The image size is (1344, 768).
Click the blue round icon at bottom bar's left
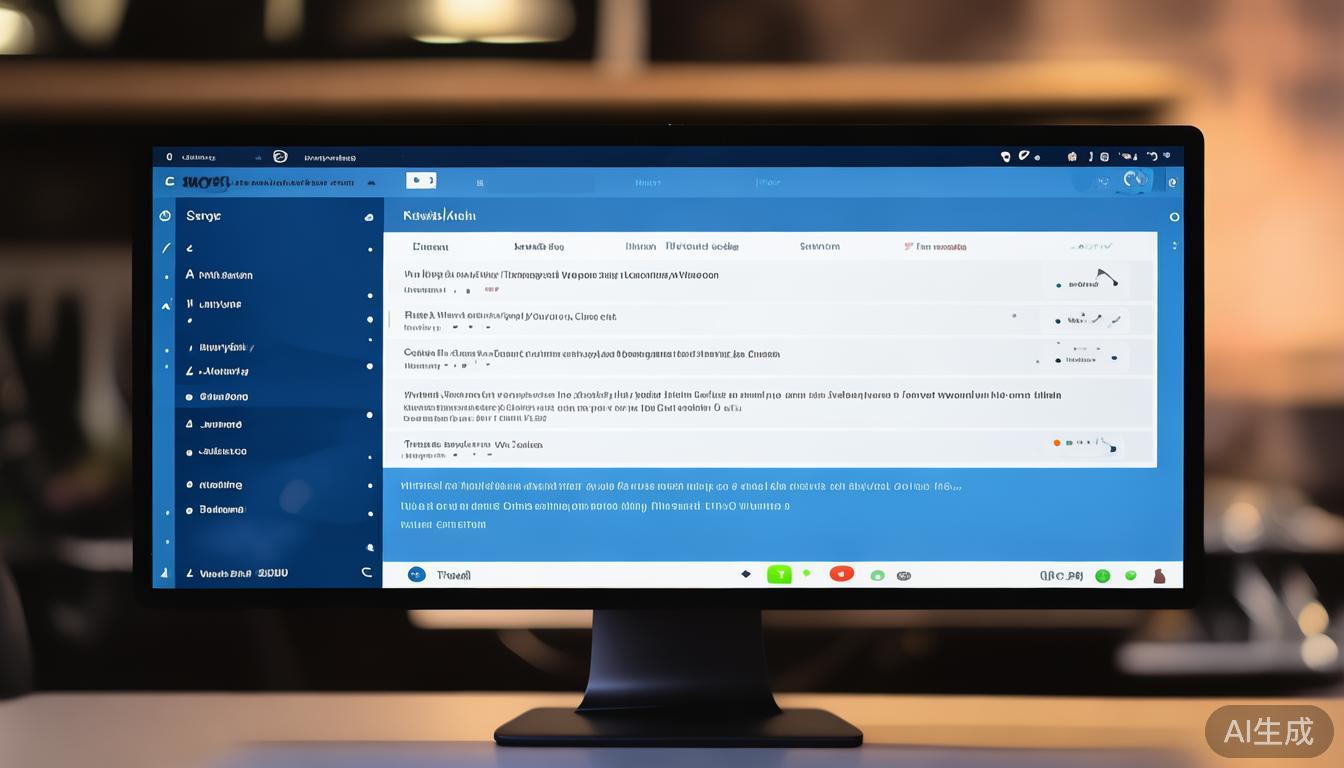tap(417, 574)
